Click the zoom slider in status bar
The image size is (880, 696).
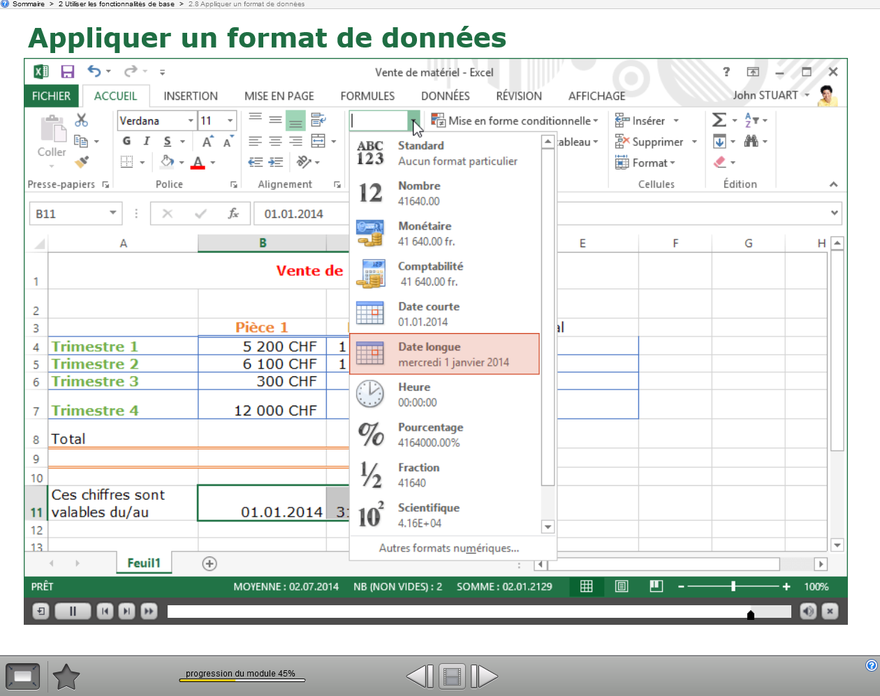(733, 587)
